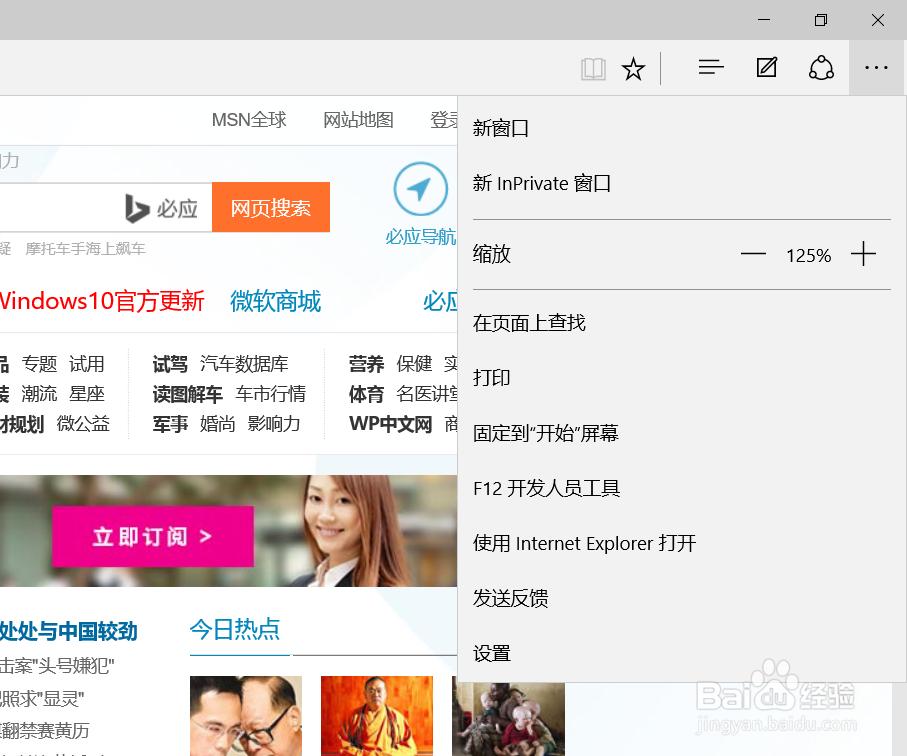
Task: Open the 试用 link
Action: (x=87, y=364)
